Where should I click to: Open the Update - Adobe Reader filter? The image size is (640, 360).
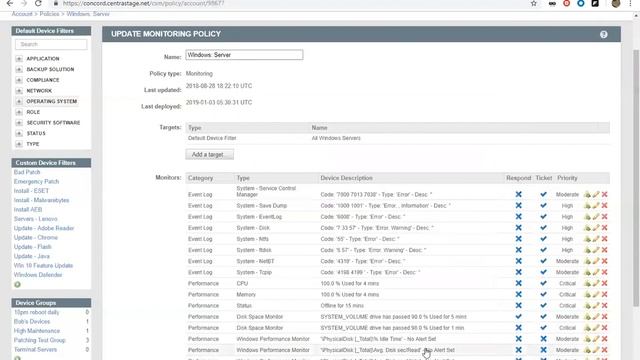click(44, 228)
